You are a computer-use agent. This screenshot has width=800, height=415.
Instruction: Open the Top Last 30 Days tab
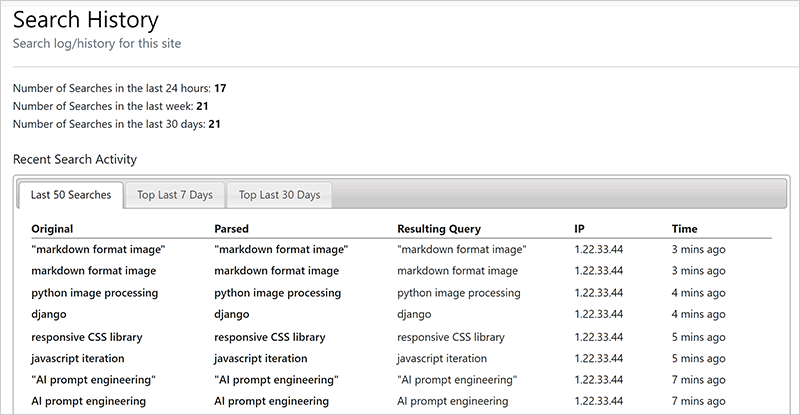point(279,195)
